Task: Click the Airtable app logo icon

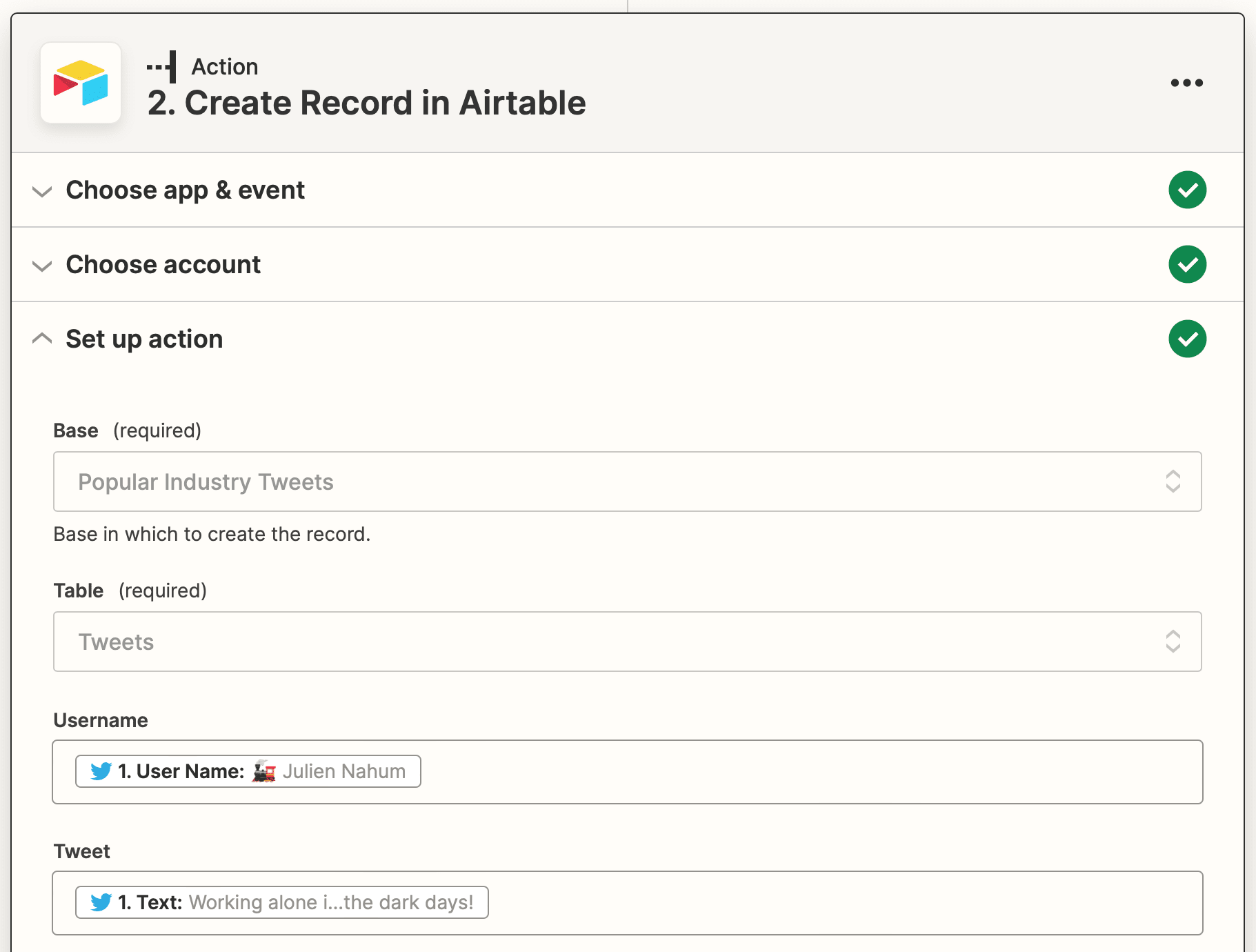Action: pyautogui.click(x=81, y=83)
